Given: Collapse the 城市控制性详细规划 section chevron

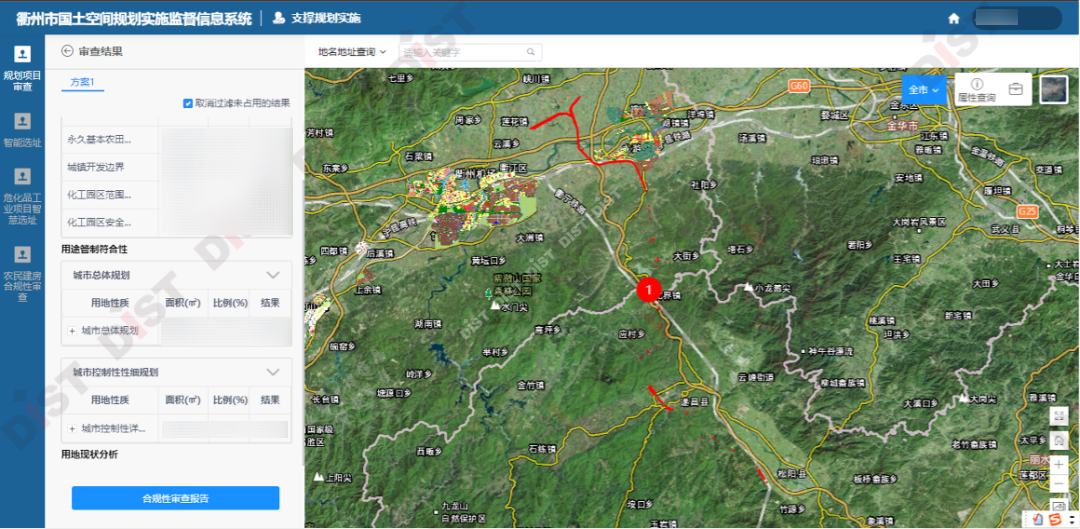Looking at the screenshot, I should click(x=273, y=372).
